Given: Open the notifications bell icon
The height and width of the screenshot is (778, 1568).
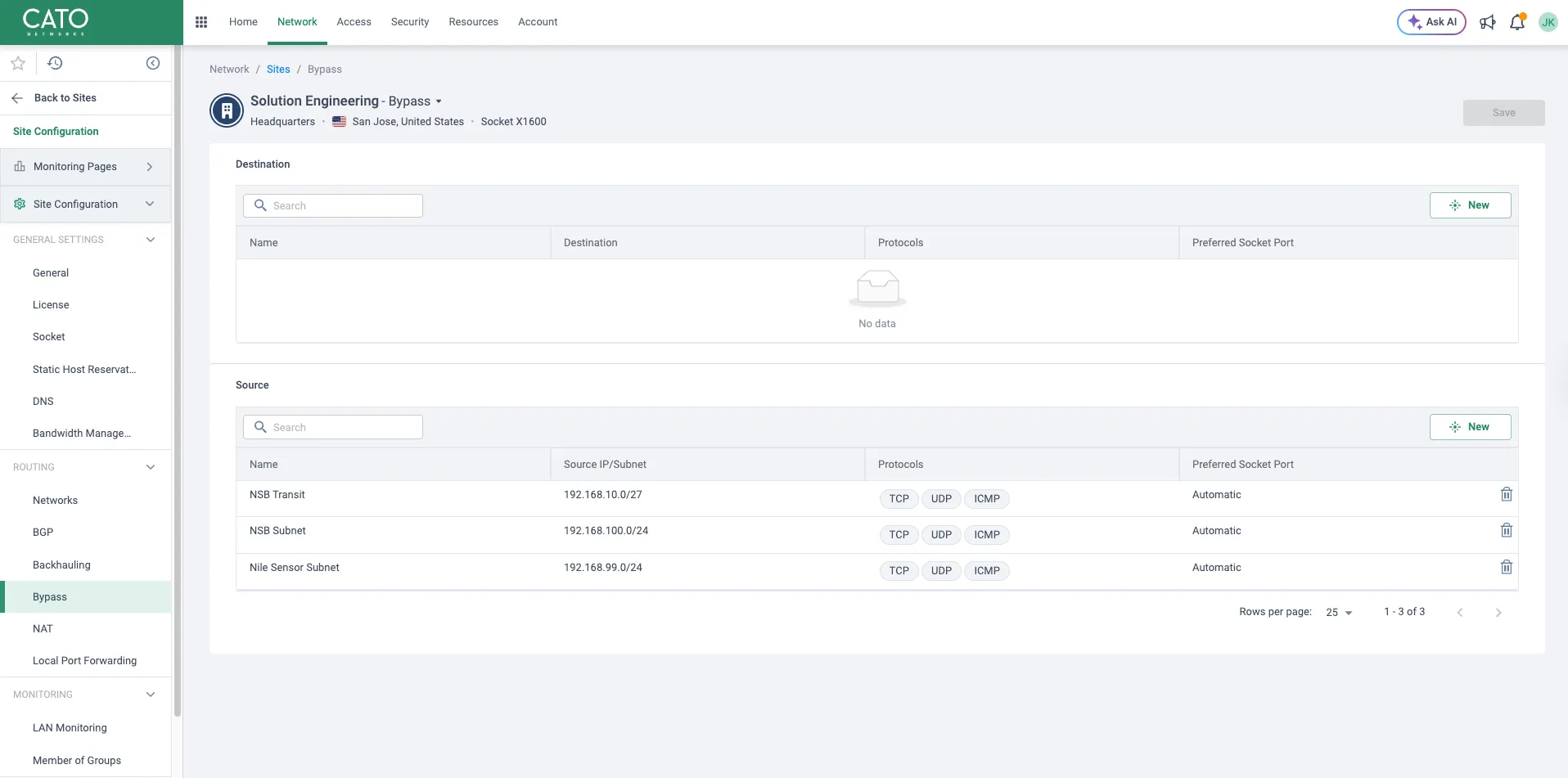Looking at the screenshot, I should click(x=1517, y=22).
